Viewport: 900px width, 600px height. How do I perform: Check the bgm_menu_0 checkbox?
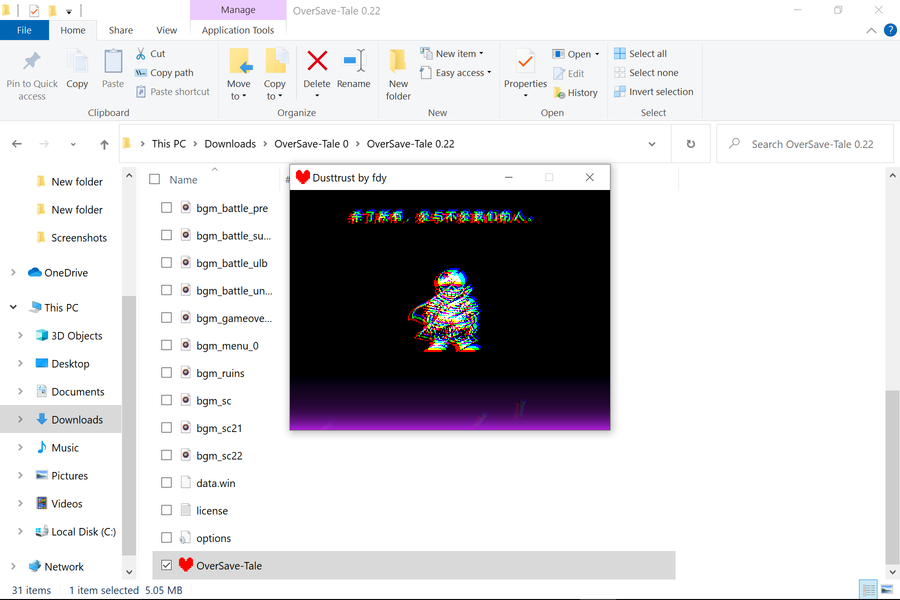point(166,345)
